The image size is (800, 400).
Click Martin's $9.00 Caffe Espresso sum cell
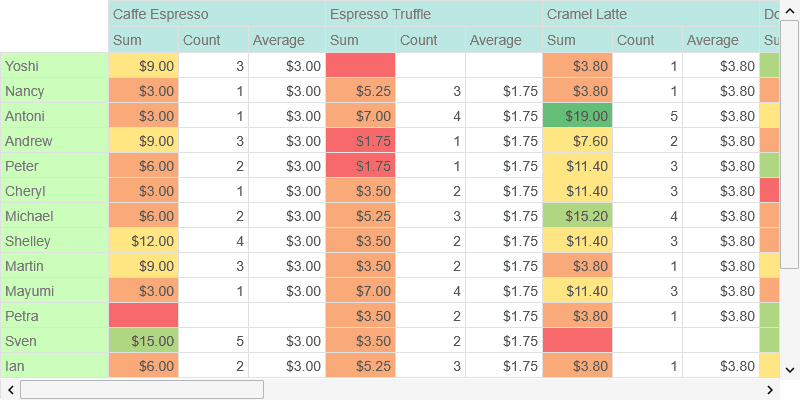pos(143,266)
